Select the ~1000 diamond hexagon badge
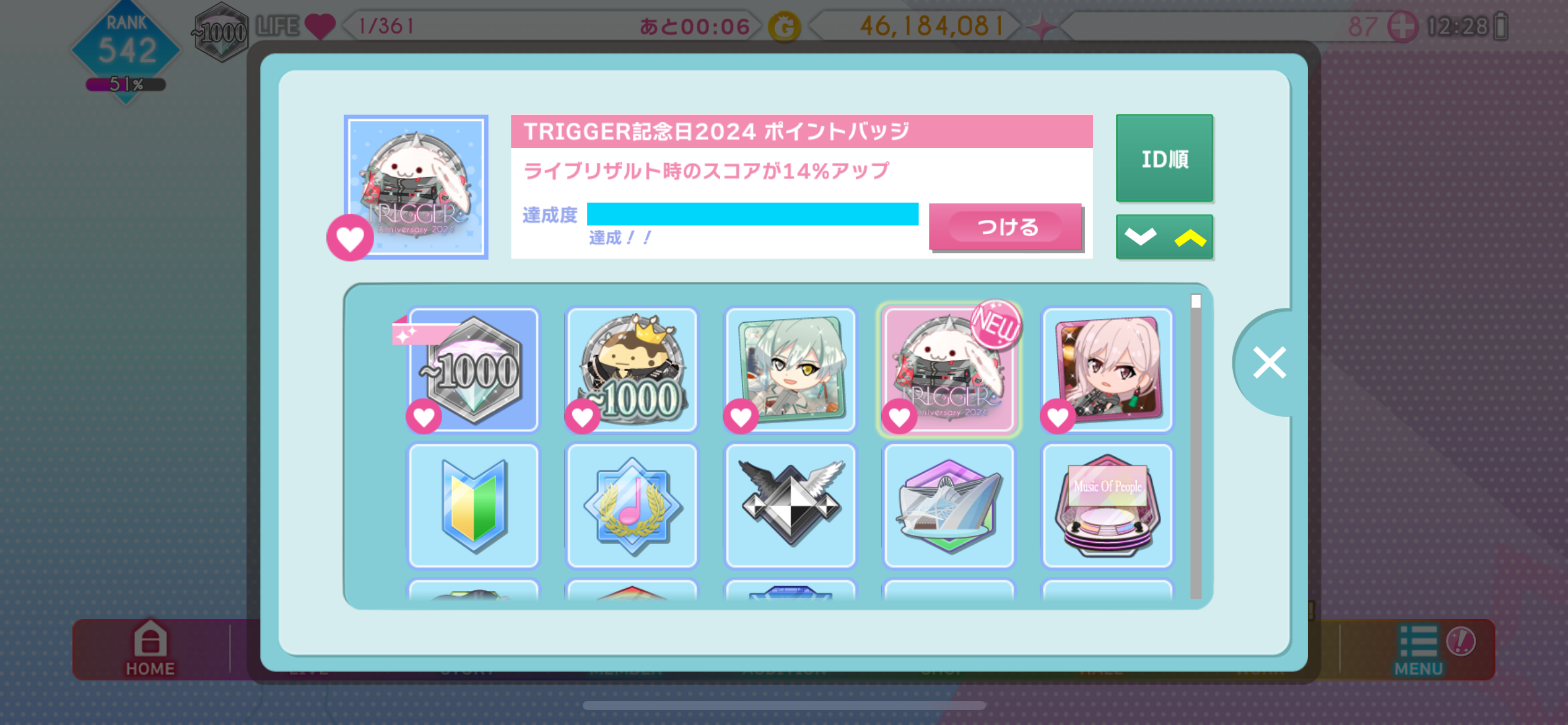The width and height of the screenshot is (1568, 725). pyautogui.click(x=473, y=369)
